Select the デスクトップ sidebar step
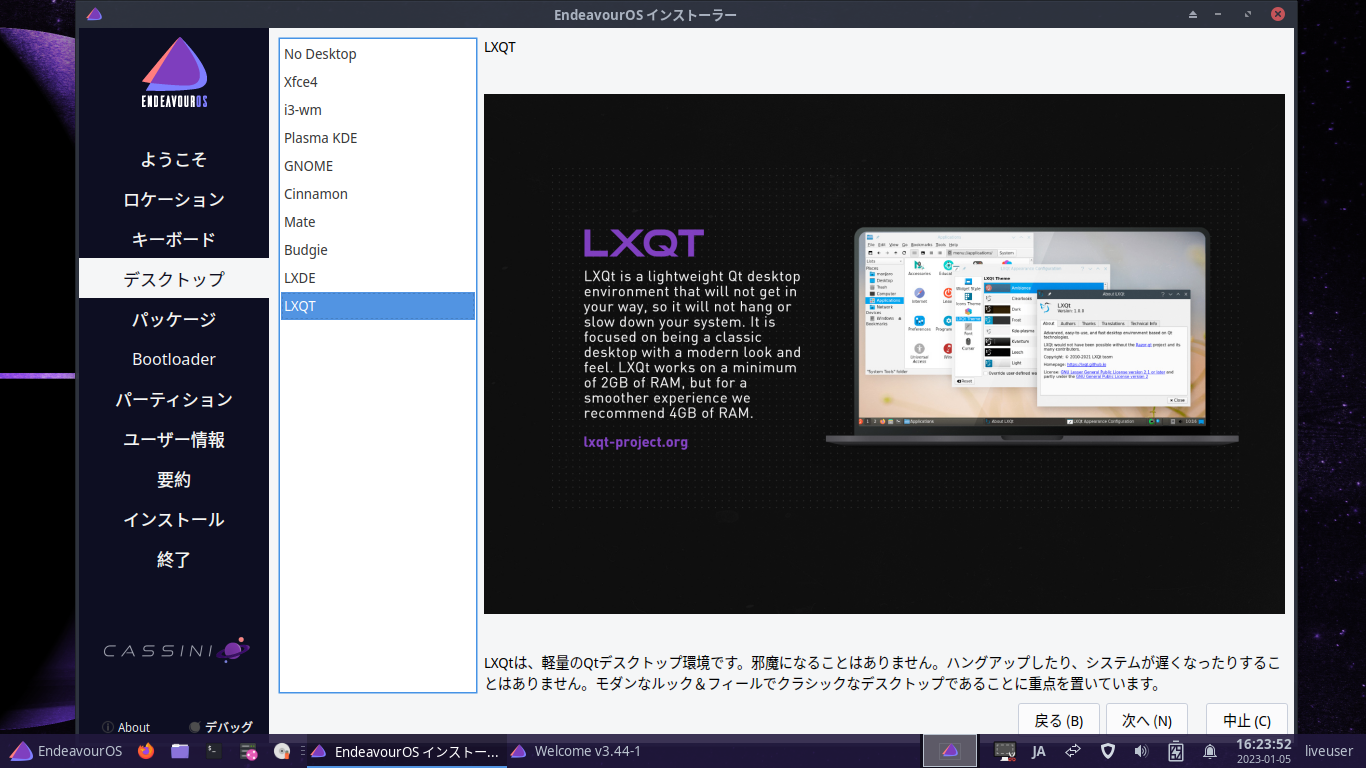This screenshot has height=768, width=1366. click(174, 278)
